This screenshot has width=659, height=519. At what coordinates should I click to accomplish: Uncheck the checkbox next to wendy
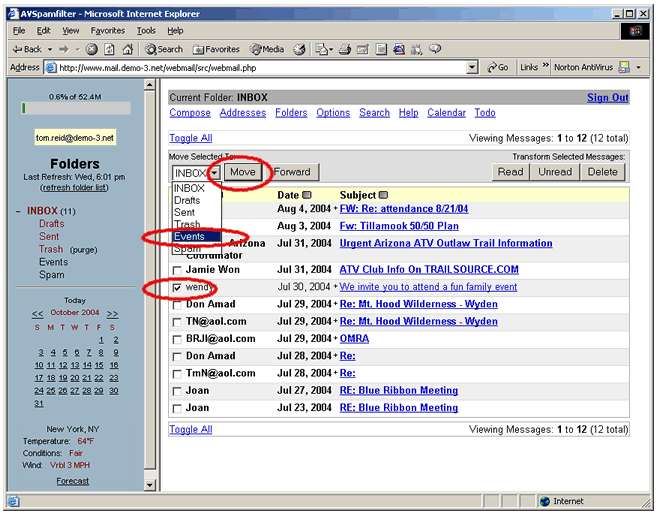[x=177, y=287]
